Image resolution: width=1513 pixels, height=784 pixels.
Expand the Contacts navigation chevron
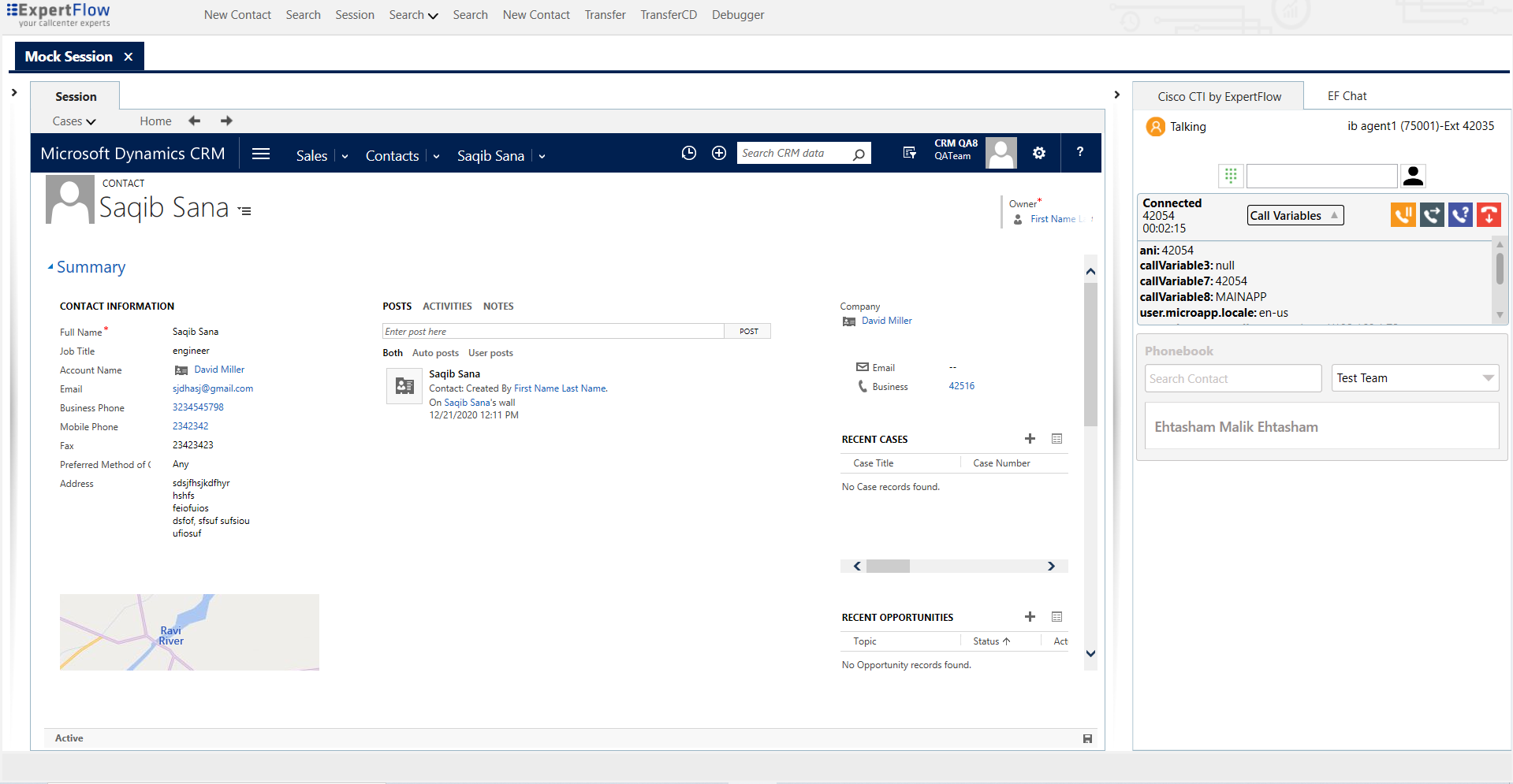(x=436, y=156)
